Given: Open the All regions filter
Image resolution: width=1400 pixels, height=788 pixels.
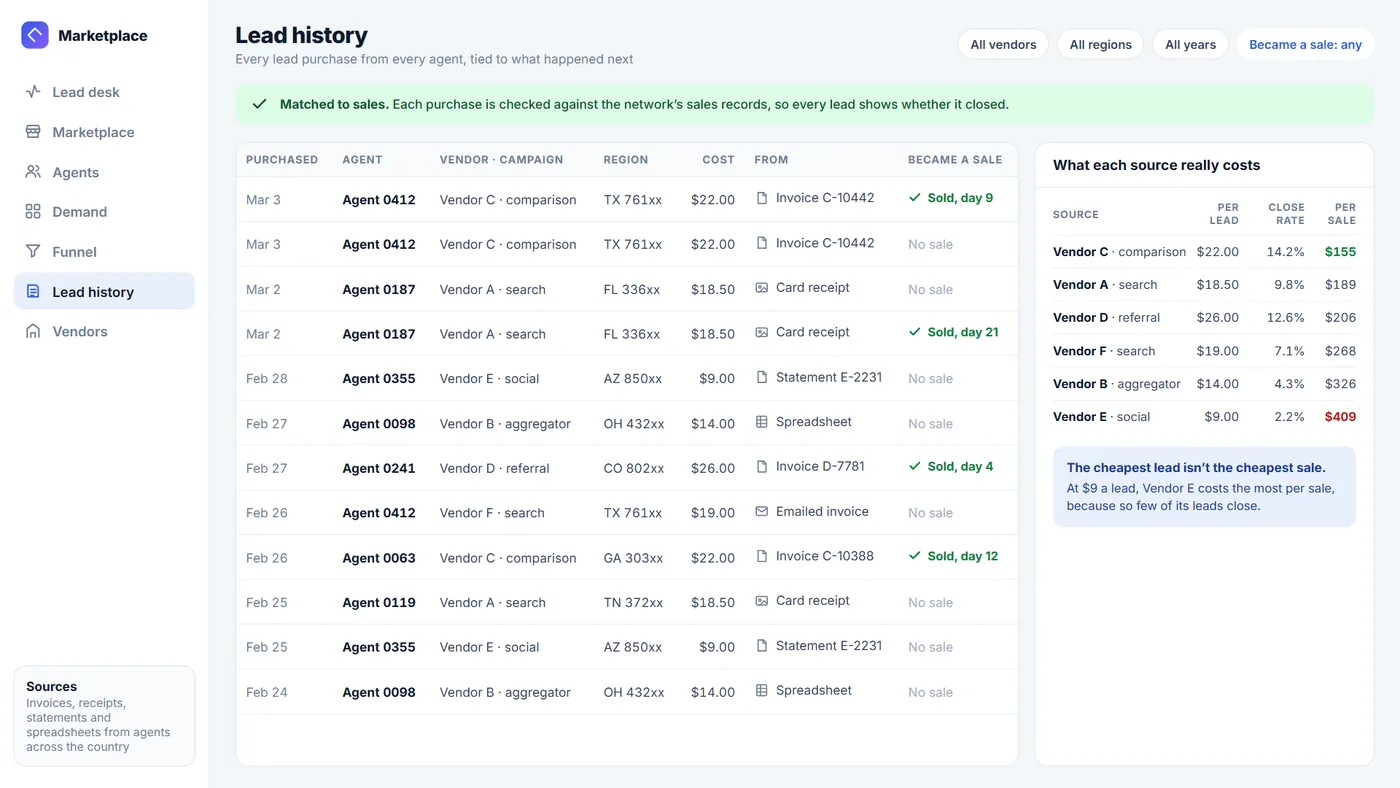Looking at the screenshot, I should pos(1100,44).
